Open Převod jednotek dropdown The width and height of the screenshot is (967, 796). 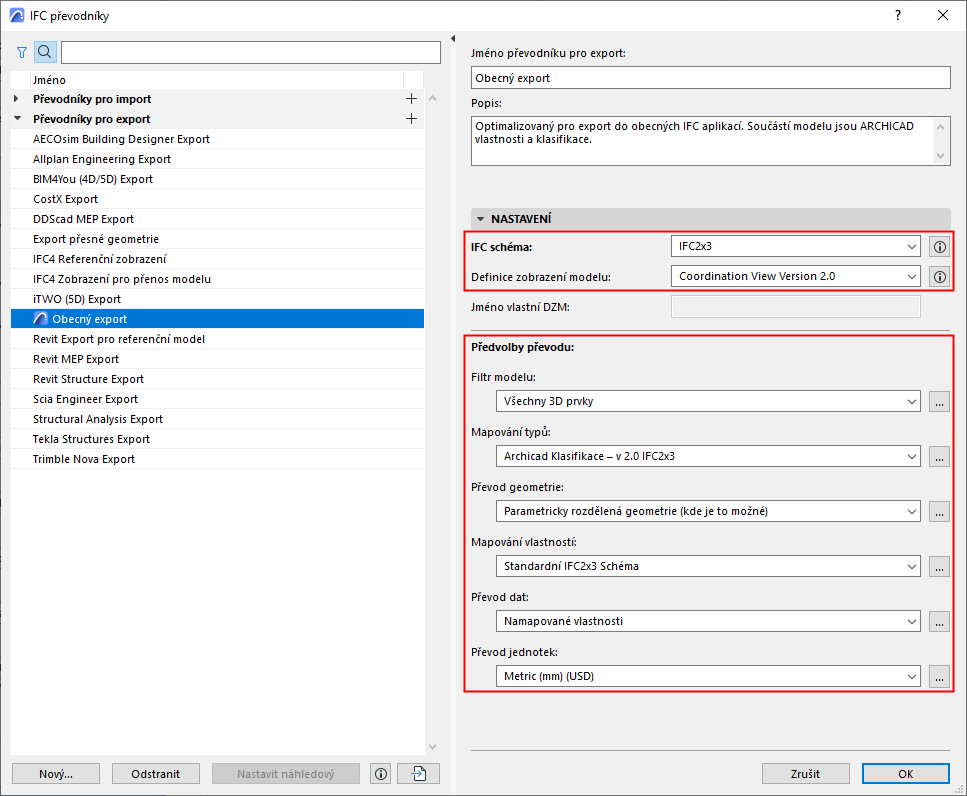(x=708, y=676)
